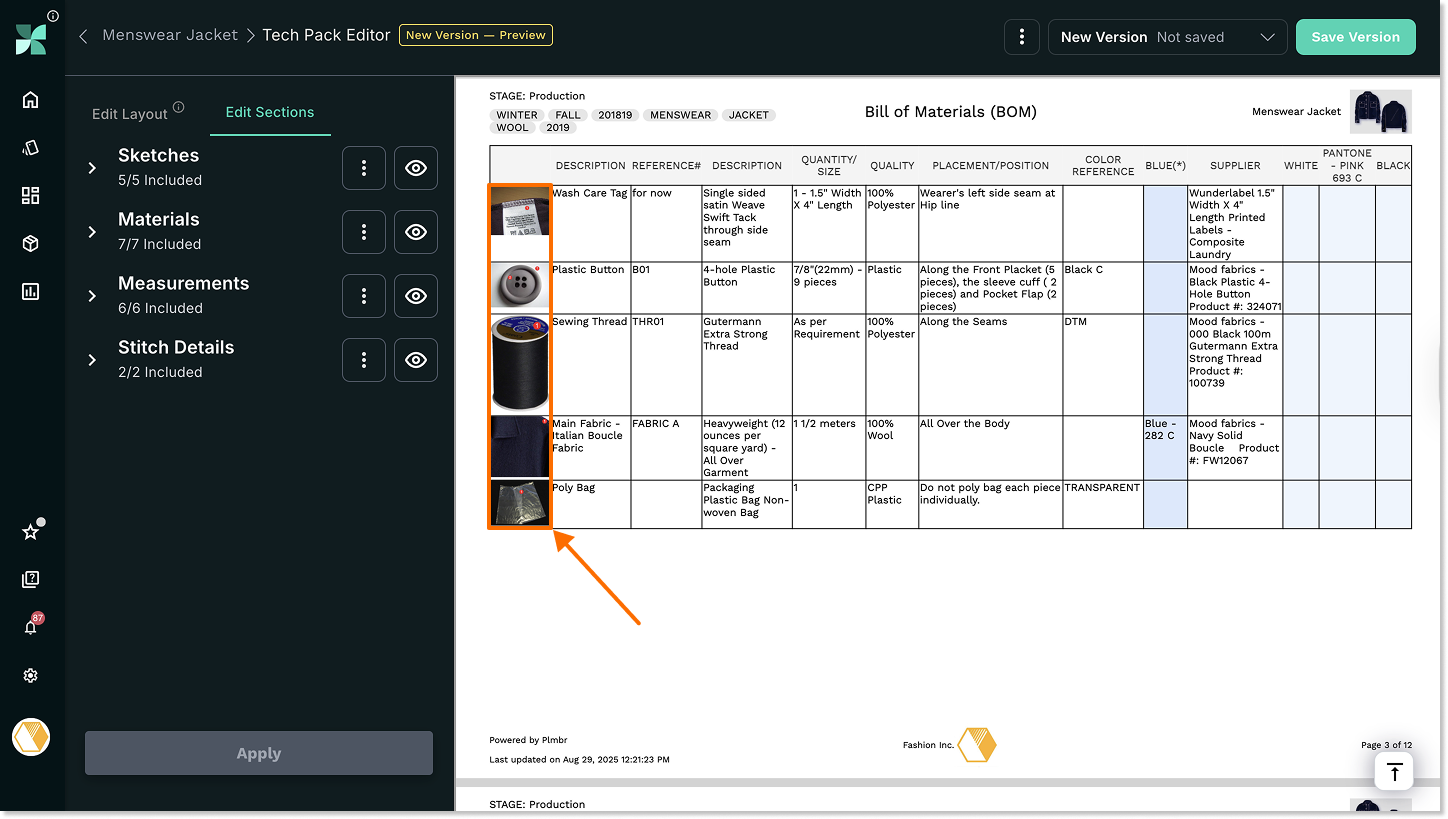Click the Sewing Thread material thumbnail
Viewport: 1448px width, 819px height.
click(520, 364)
